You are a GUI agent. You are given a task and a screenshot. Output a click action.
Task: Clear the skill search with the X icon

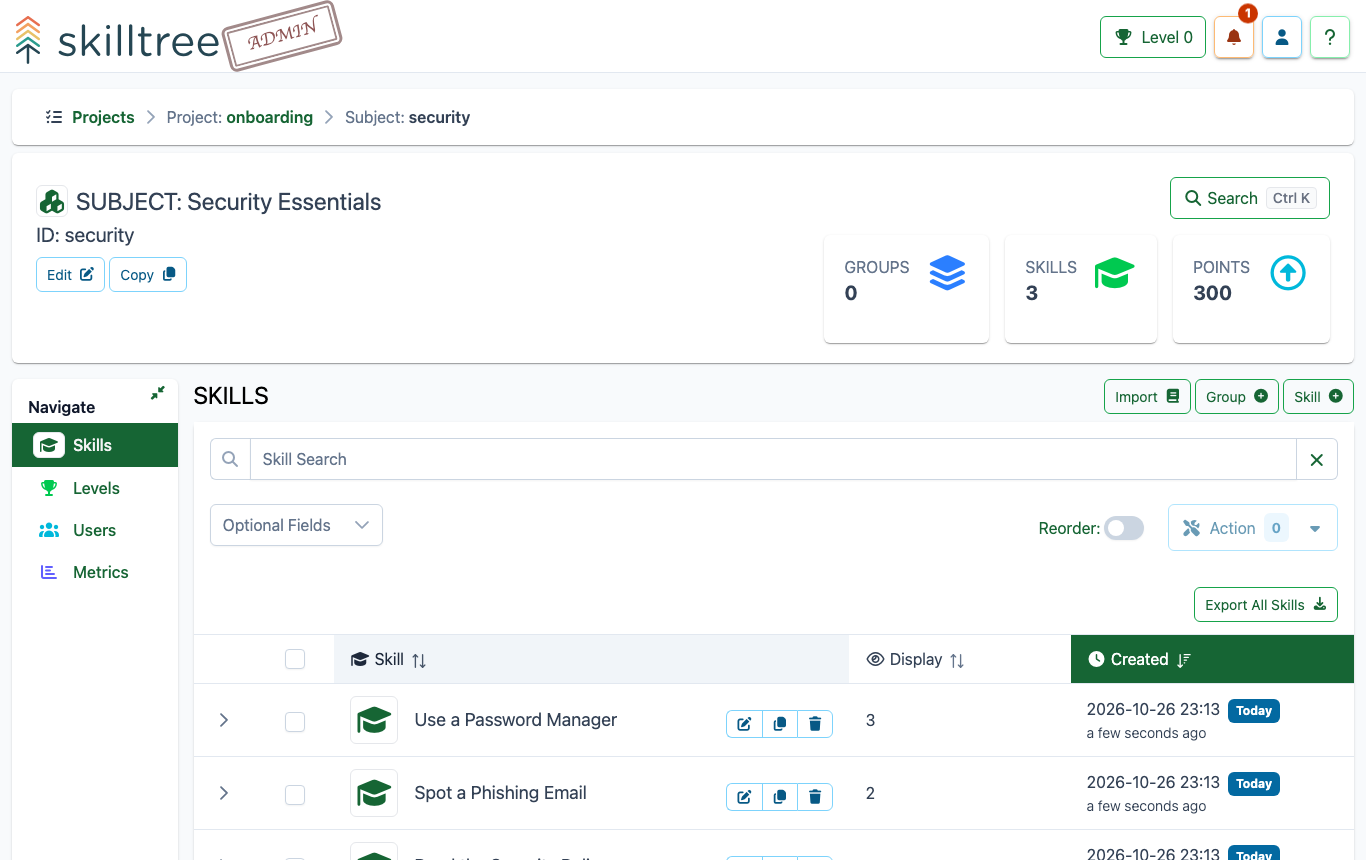click(x=1317, y=460)
